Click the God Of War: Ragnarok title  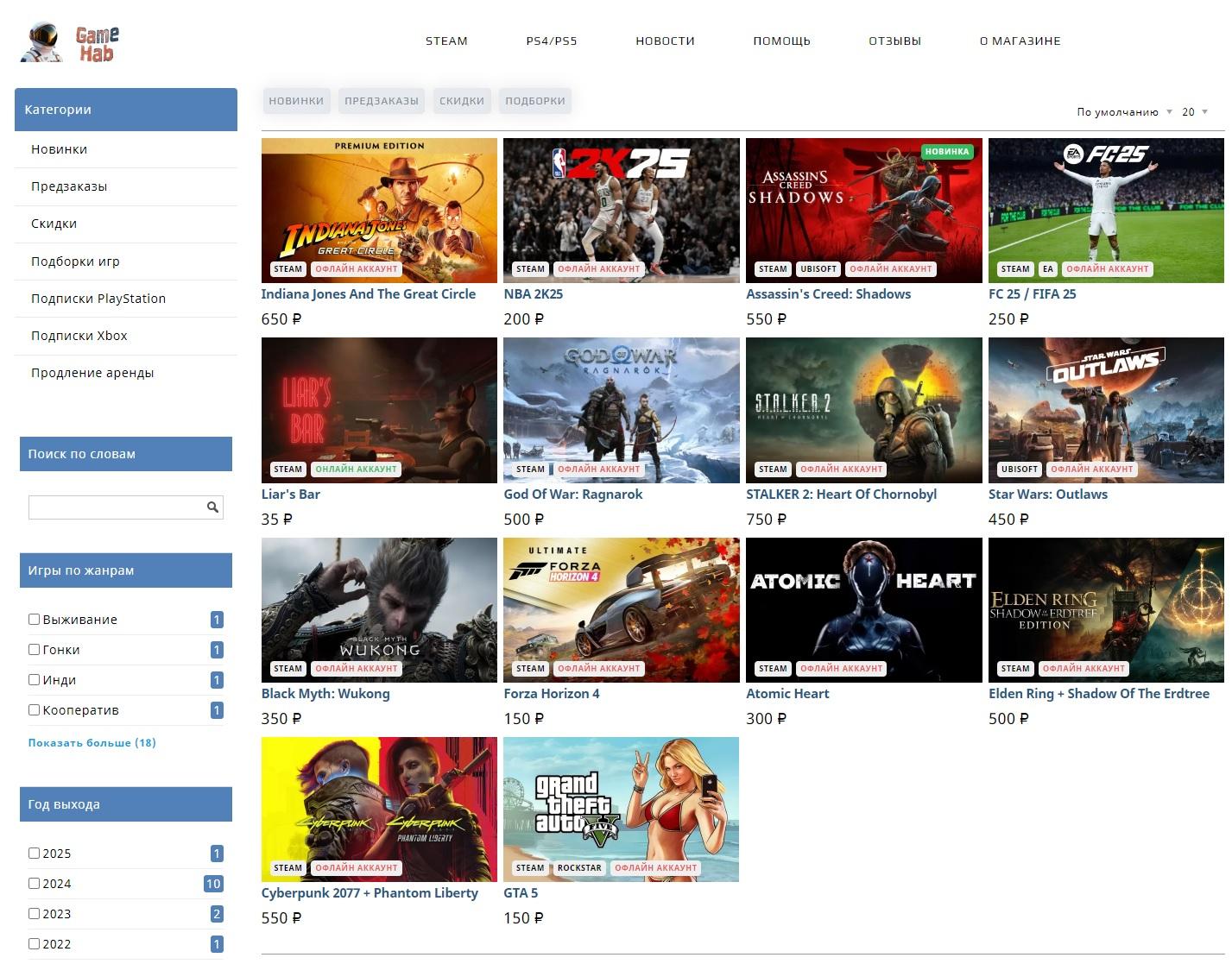coord(573,495)
